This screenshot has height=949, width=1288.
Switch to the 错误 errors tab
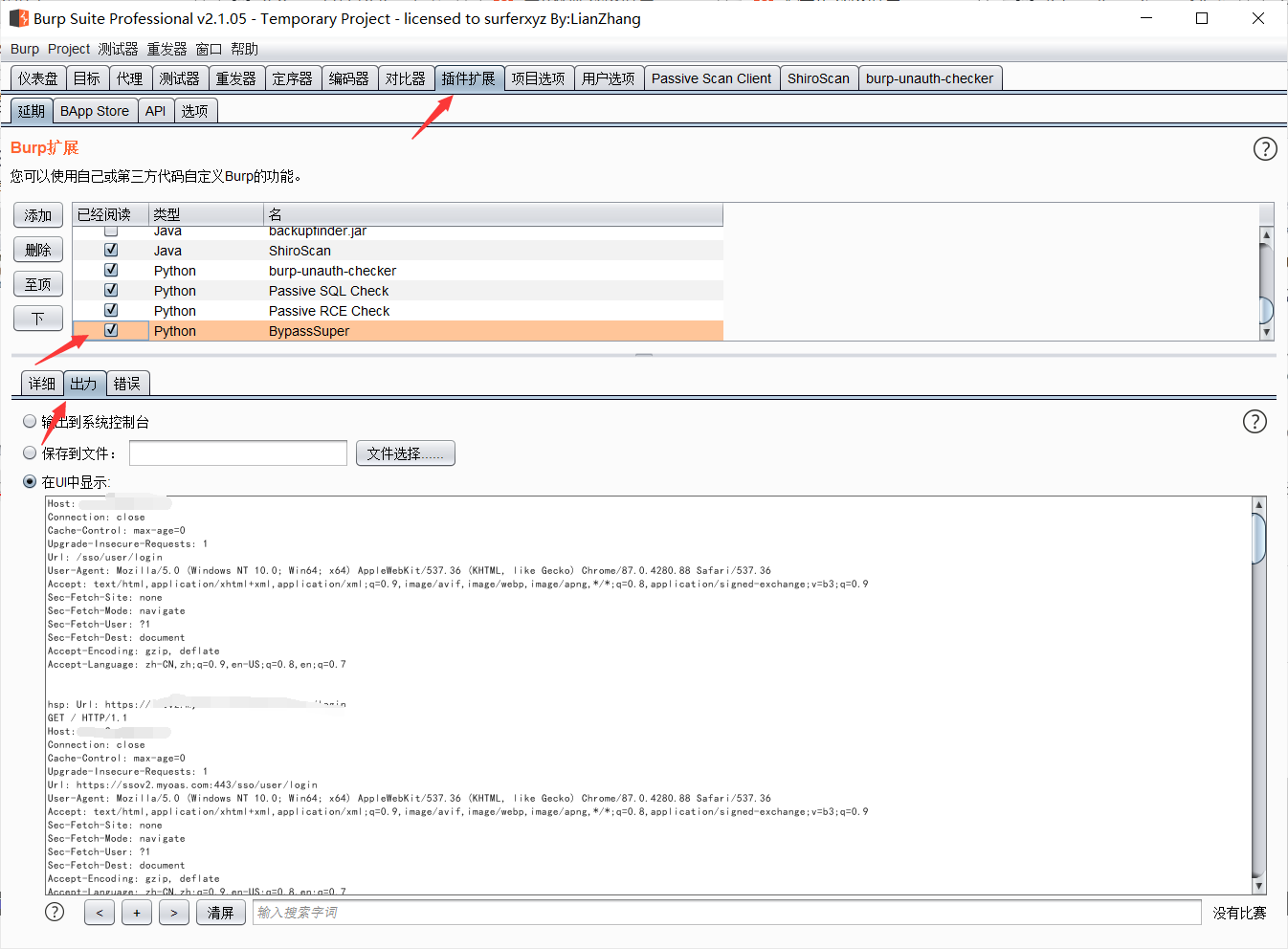pyautogui.click(x=126, y=384)
